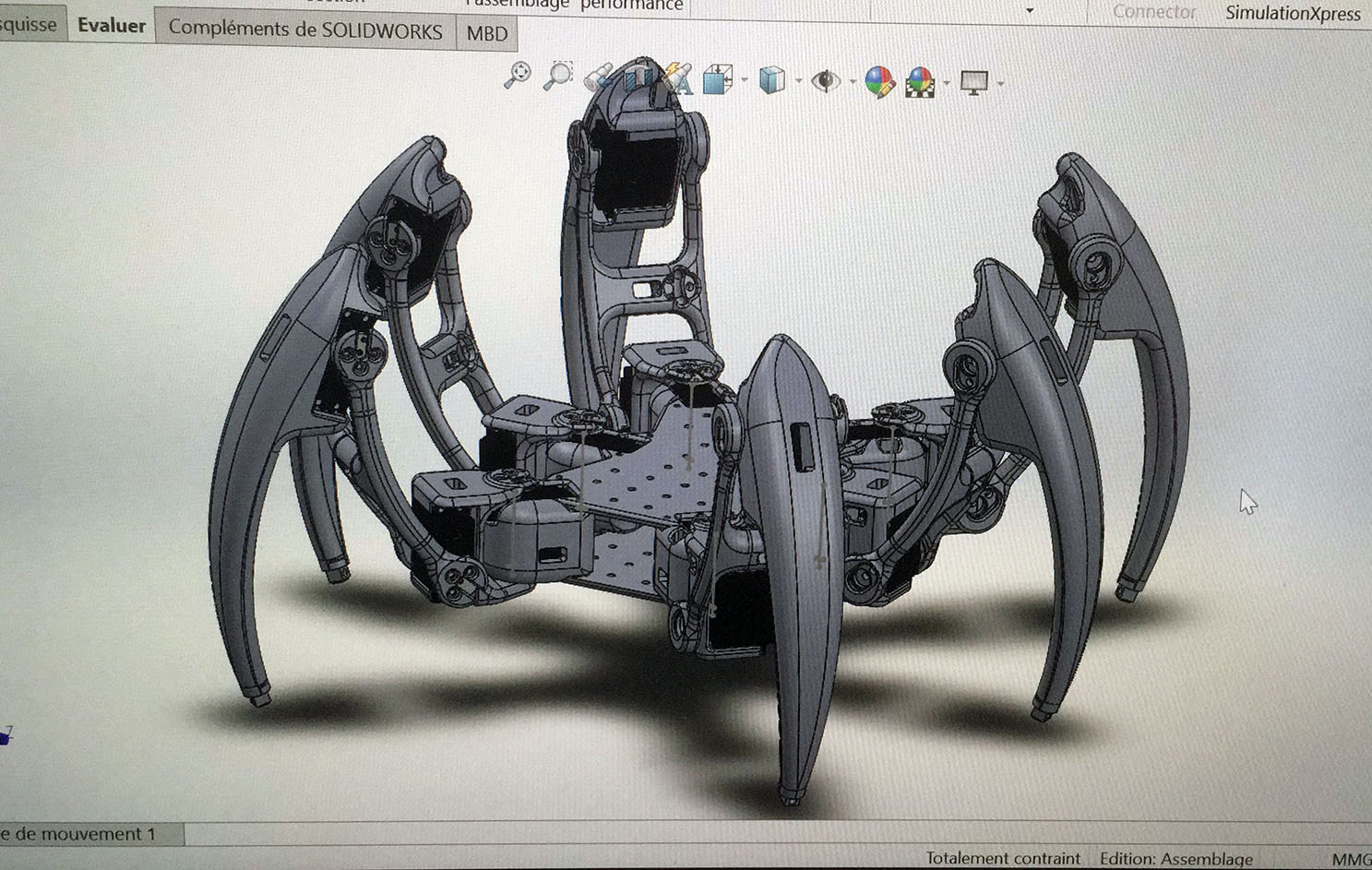Expand the Display Style dropdown arrow

[798, 82]
